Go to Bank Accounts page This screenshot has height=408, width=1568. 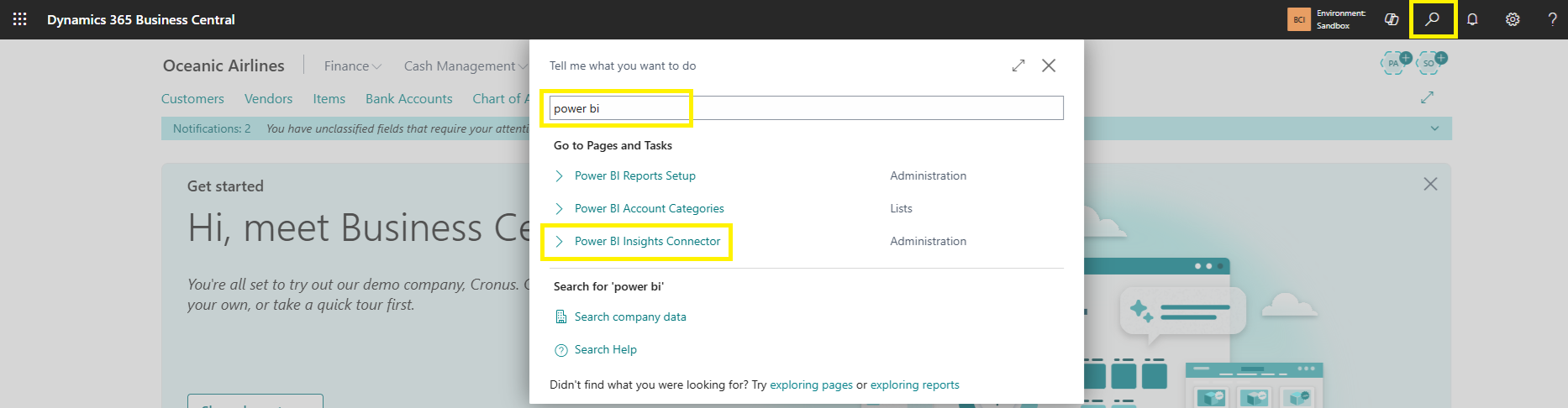408,98
